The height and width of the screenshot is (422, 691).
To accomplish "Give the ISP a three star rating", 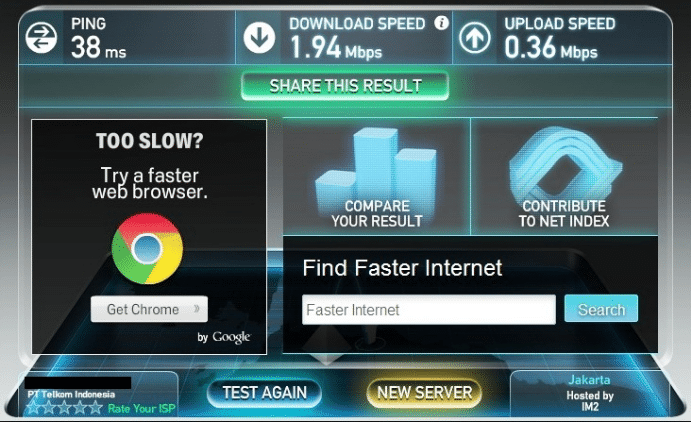I will pyautogui.click(x=65, y=408).
